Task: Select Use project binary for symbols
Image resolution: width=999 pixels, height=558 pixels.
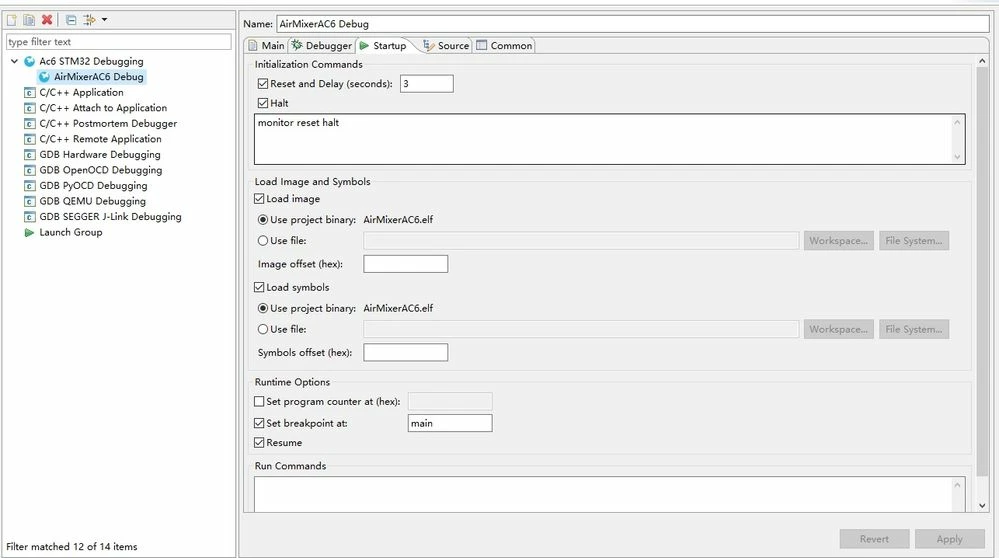Action: (x=262, y=308)
